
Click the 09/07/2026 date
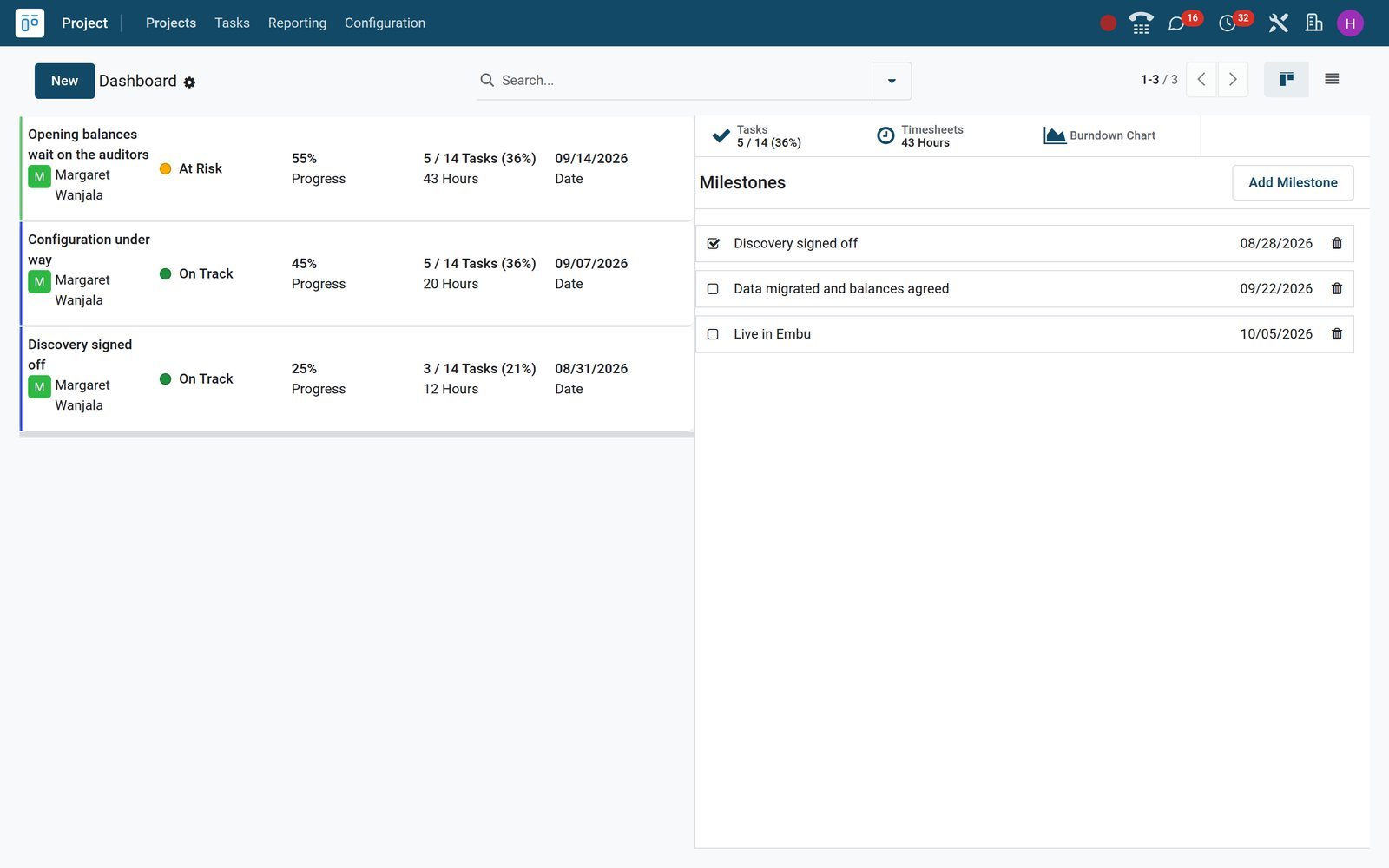591,264
